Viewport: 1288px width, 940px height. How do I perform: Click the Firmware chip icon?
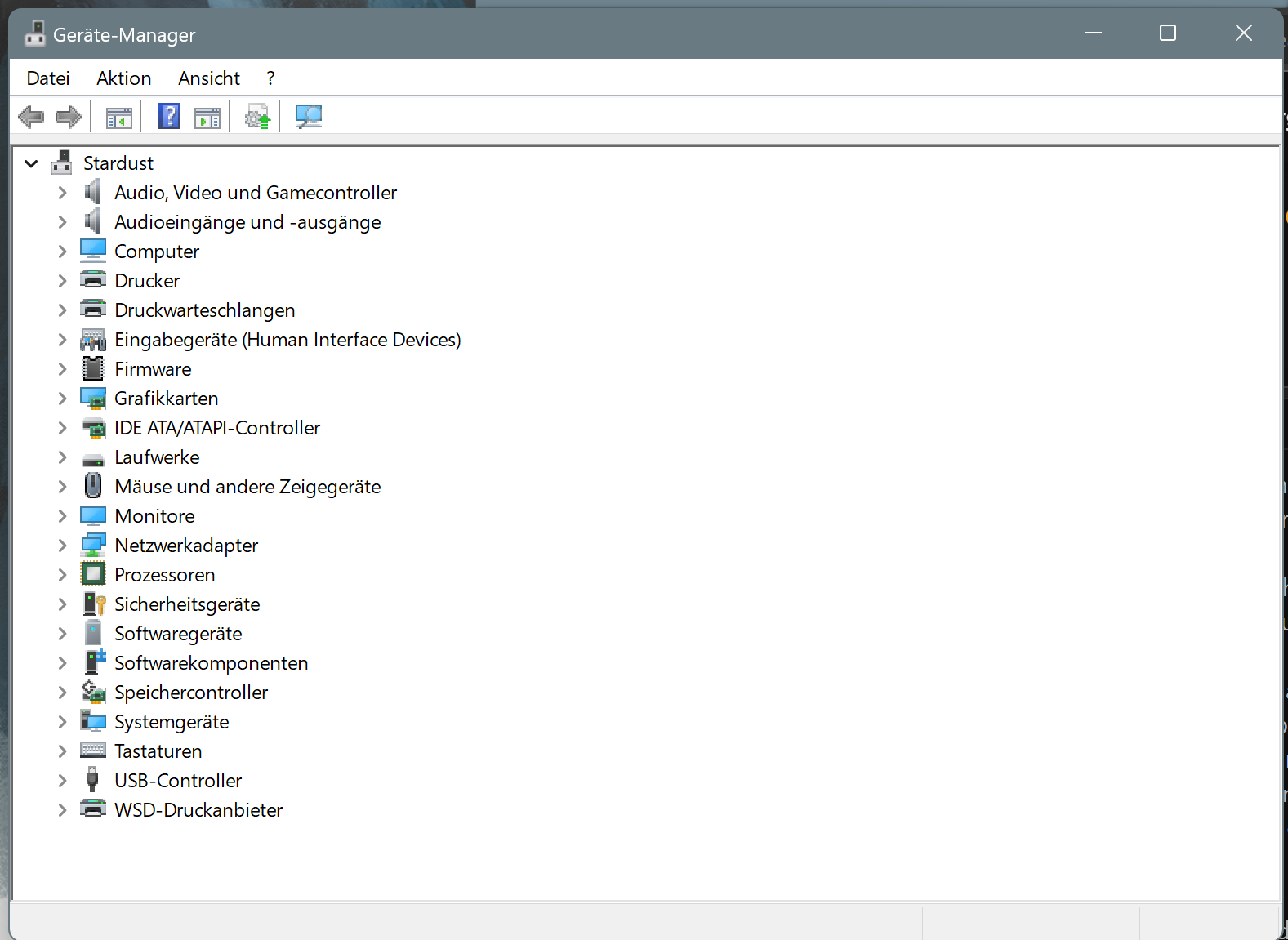[x=93, y=368]
